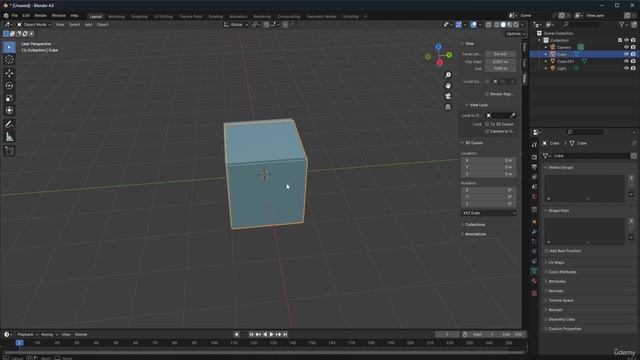Switch to the Modeling workspace tab
Screen dimensions: 640x360
click(116, 17)
